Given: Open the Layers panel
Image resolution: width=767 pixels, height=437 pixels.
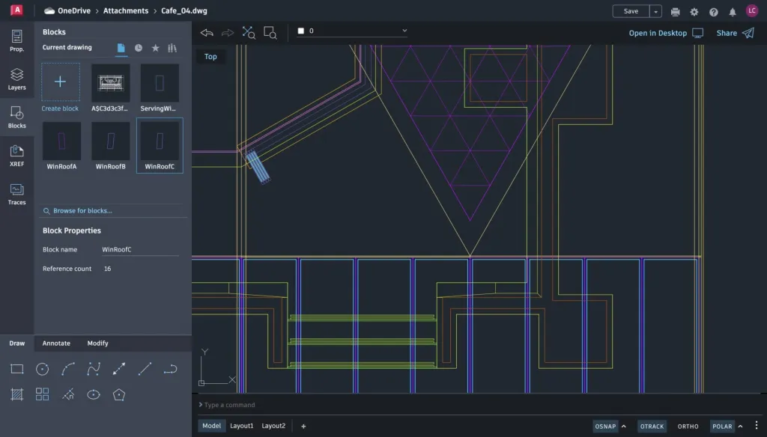Looking at the screenshot, I should pos(17,79).
